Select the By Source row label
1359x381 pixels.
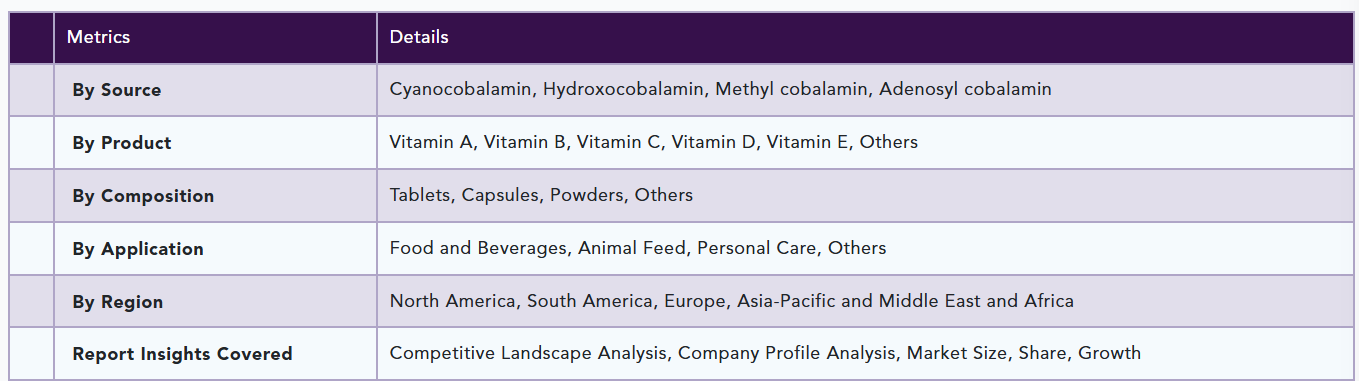pos(116,90)
